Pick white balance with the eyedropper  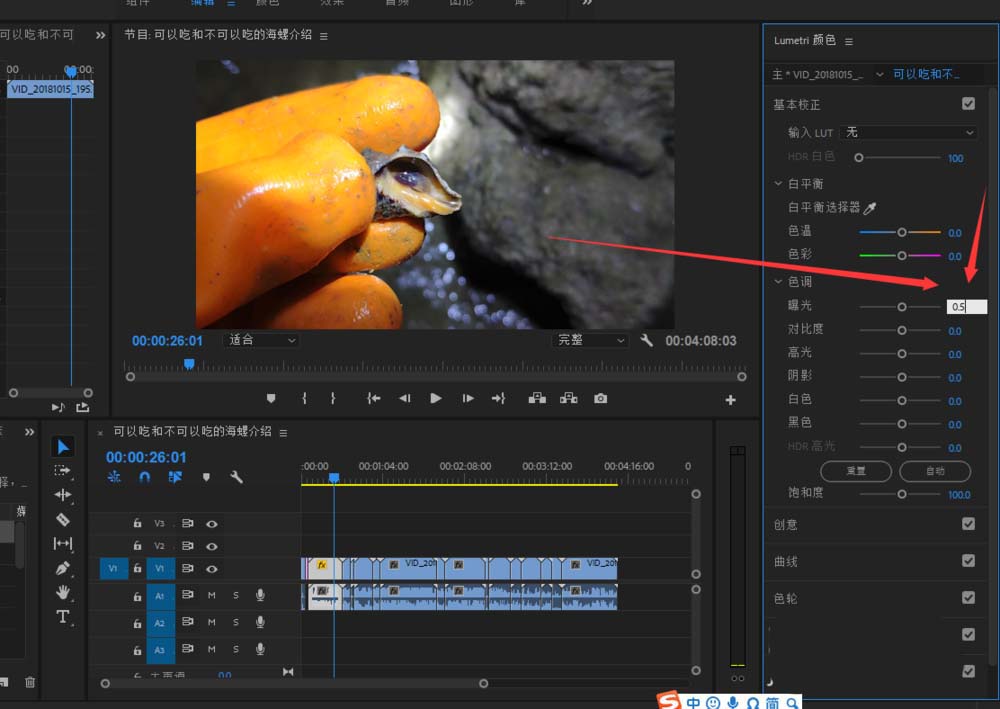click(x=870, y=208)
